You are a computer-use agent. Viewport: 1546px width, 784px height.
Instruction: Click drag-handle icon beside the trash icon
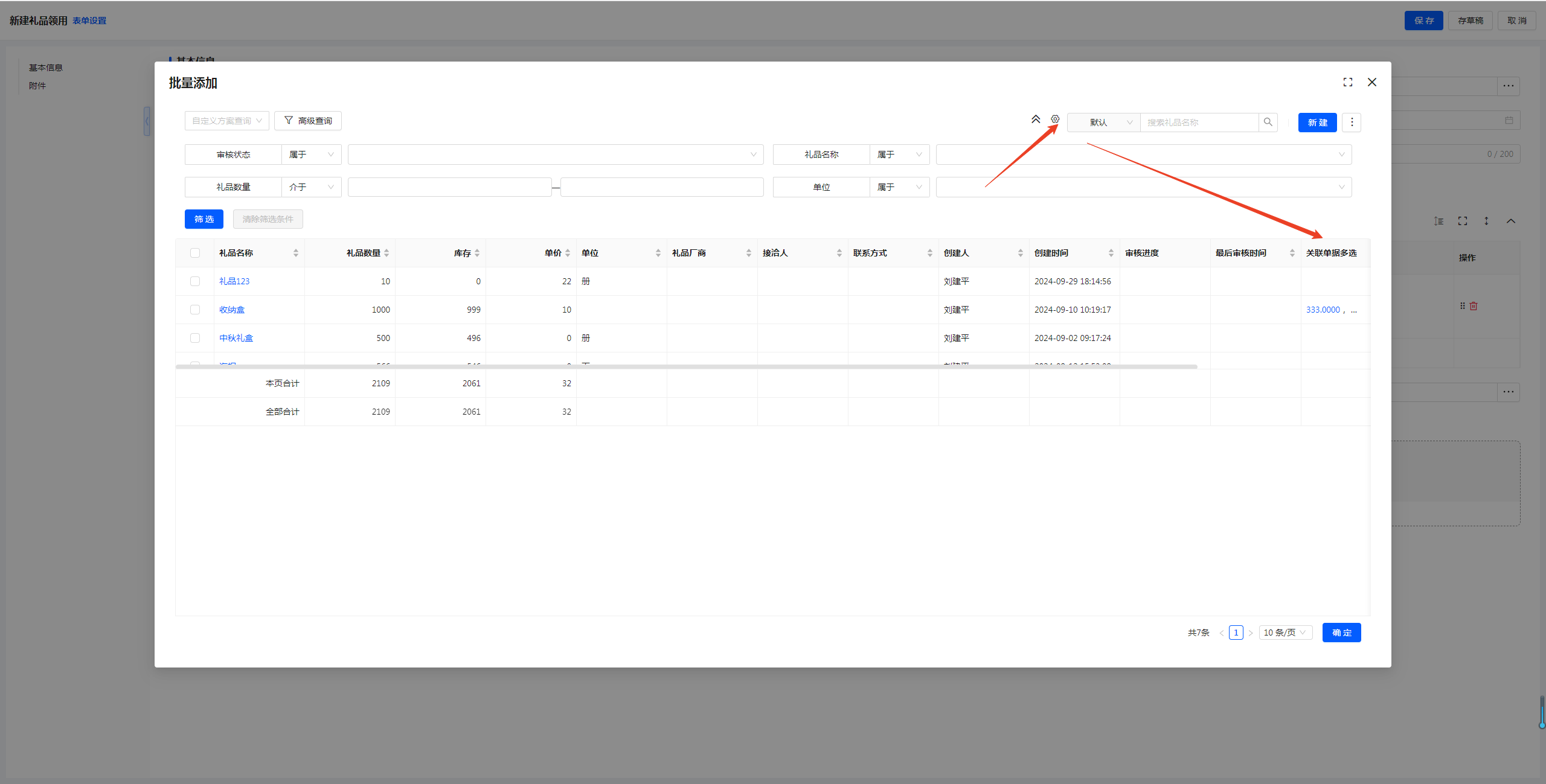click(1463, 306)
